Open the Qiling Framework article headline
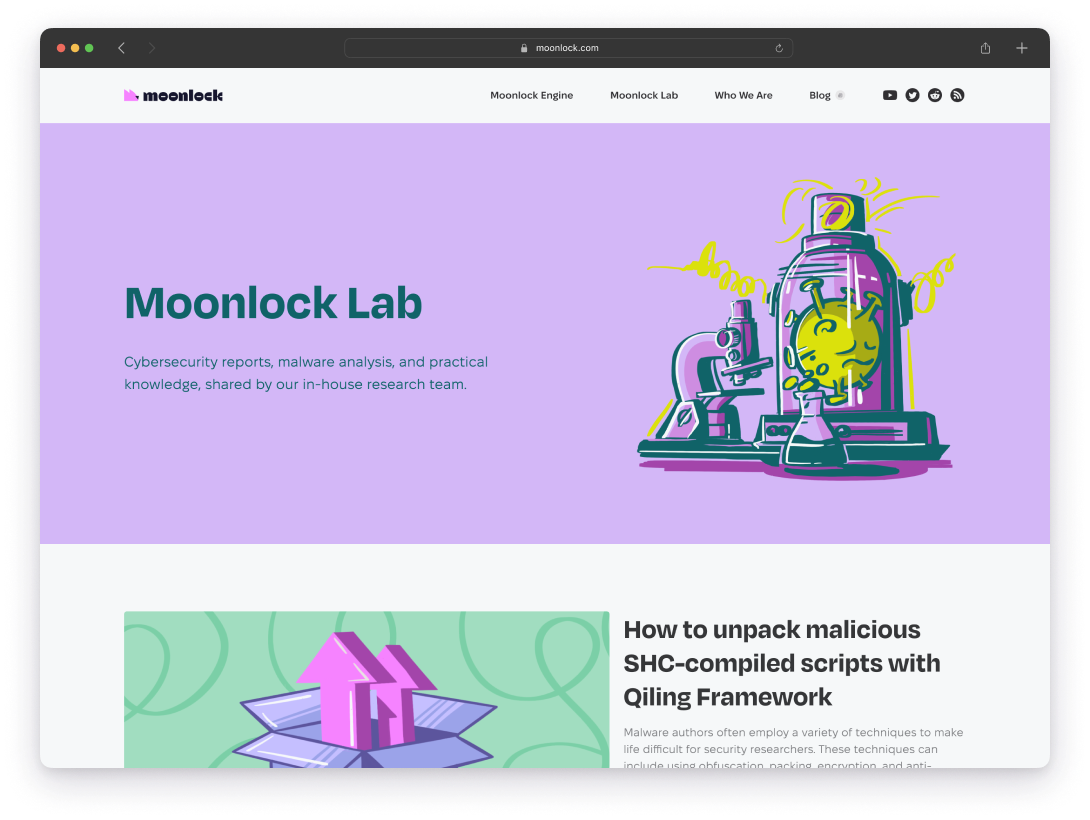The width and height of the screenshot is (1090, 820). tap(781, 663)
